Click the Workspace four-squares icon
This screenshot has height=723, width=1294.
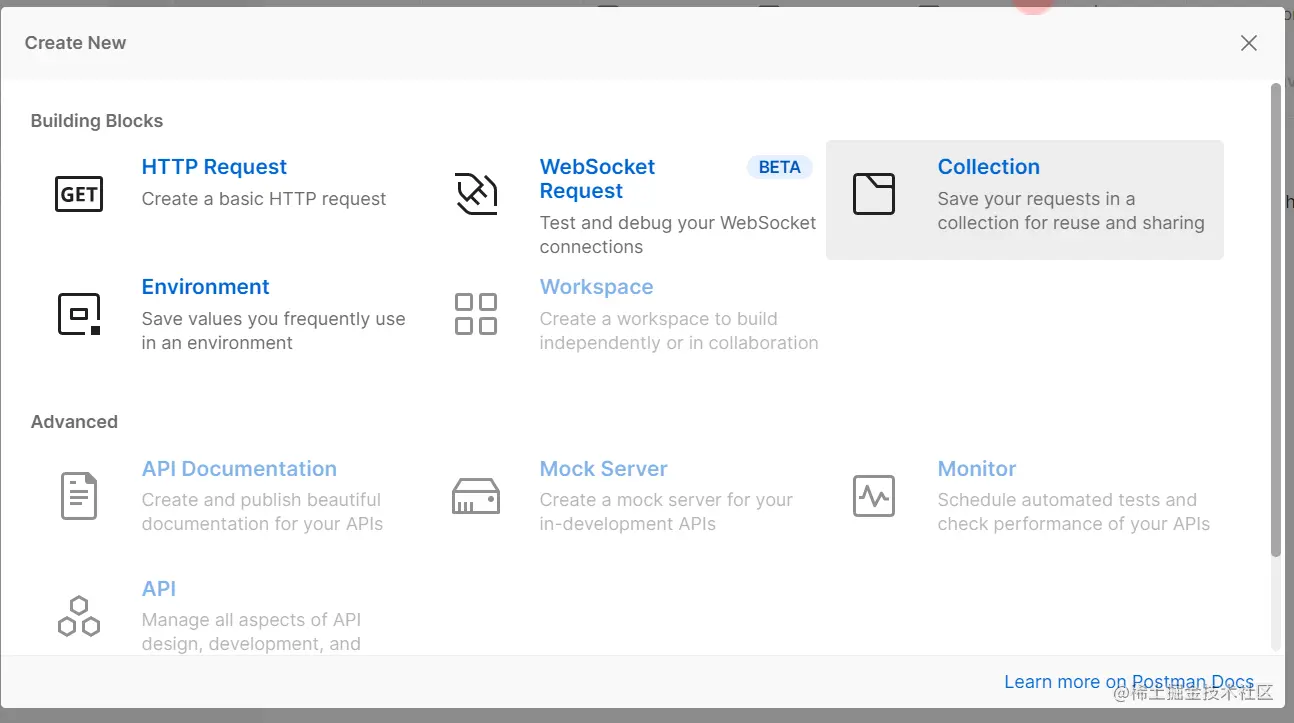point(476,314)
